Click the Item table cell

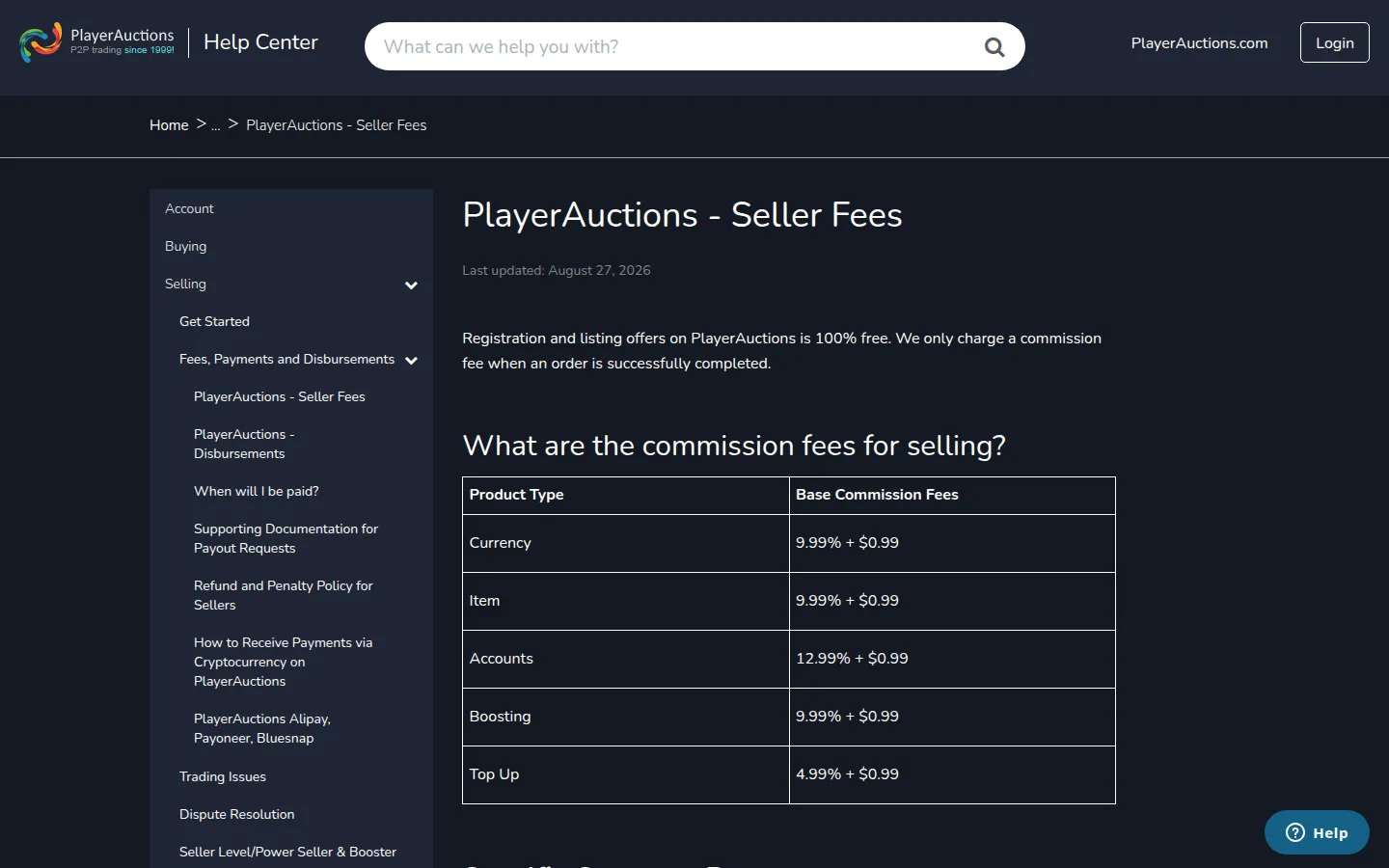pos(626,601)
